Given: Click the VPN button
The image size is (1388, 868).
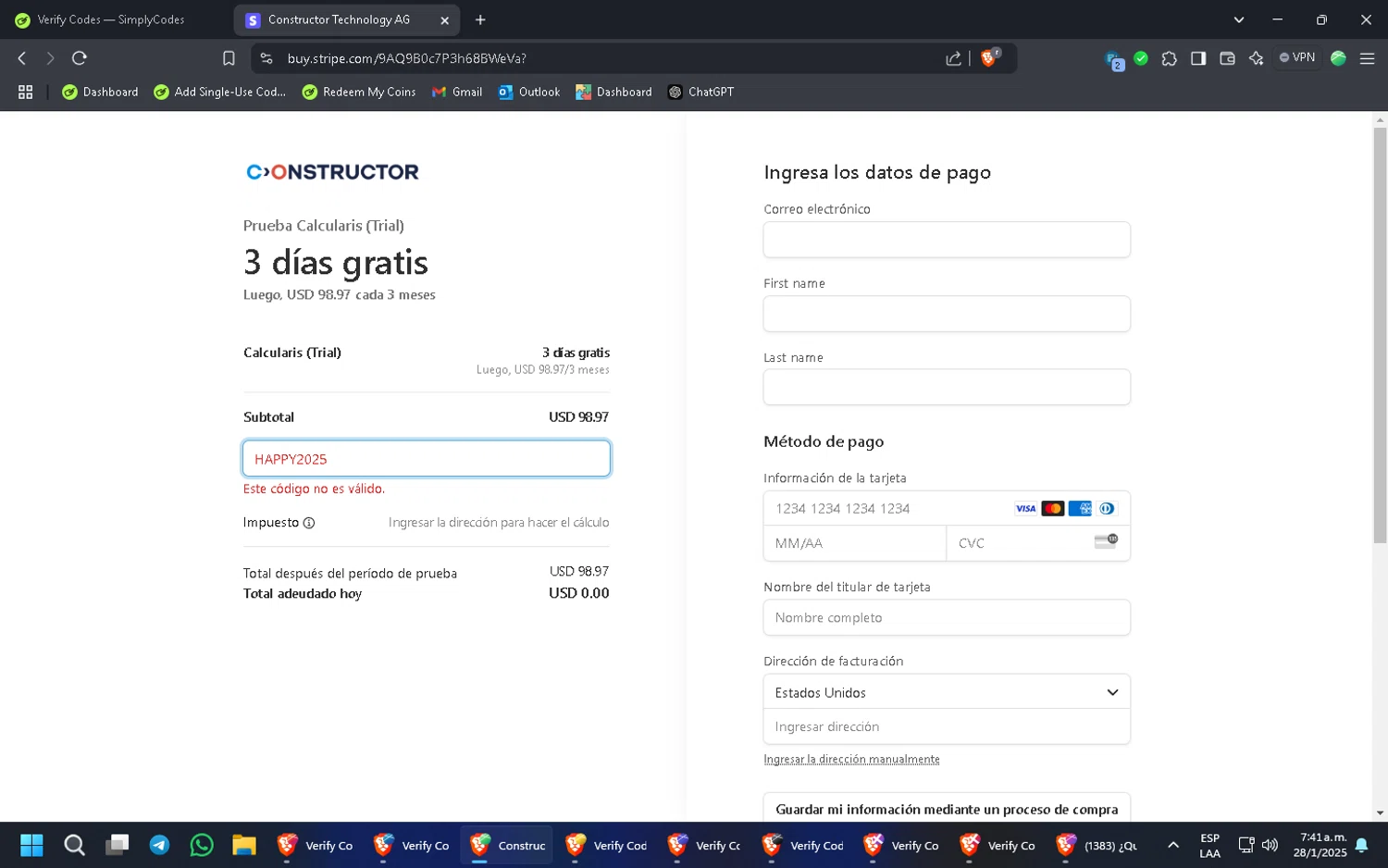Looking at the screenshot, I should (1297, 57).
